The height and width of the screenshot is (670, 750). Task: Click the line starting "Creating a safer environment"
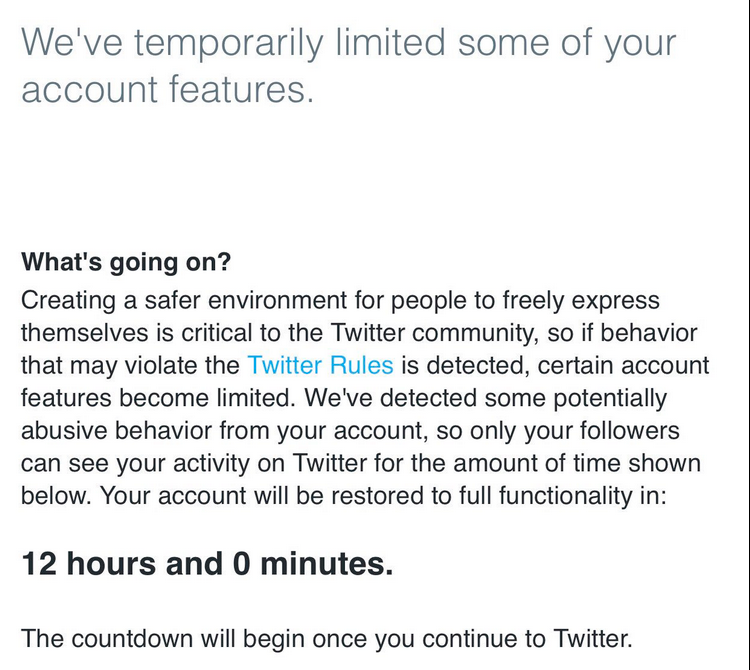[x=340, y=299]
